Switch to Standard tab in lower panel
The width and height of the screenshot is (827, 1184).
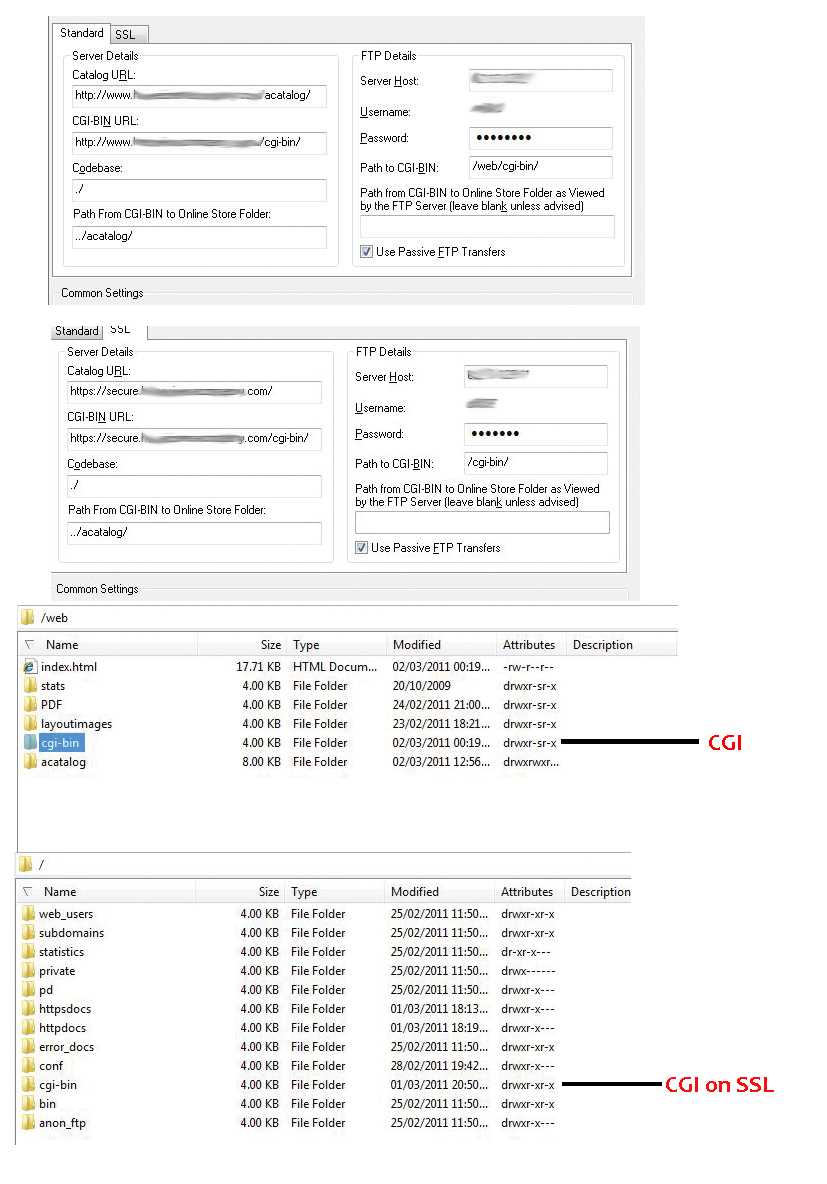tap(76, 331)
